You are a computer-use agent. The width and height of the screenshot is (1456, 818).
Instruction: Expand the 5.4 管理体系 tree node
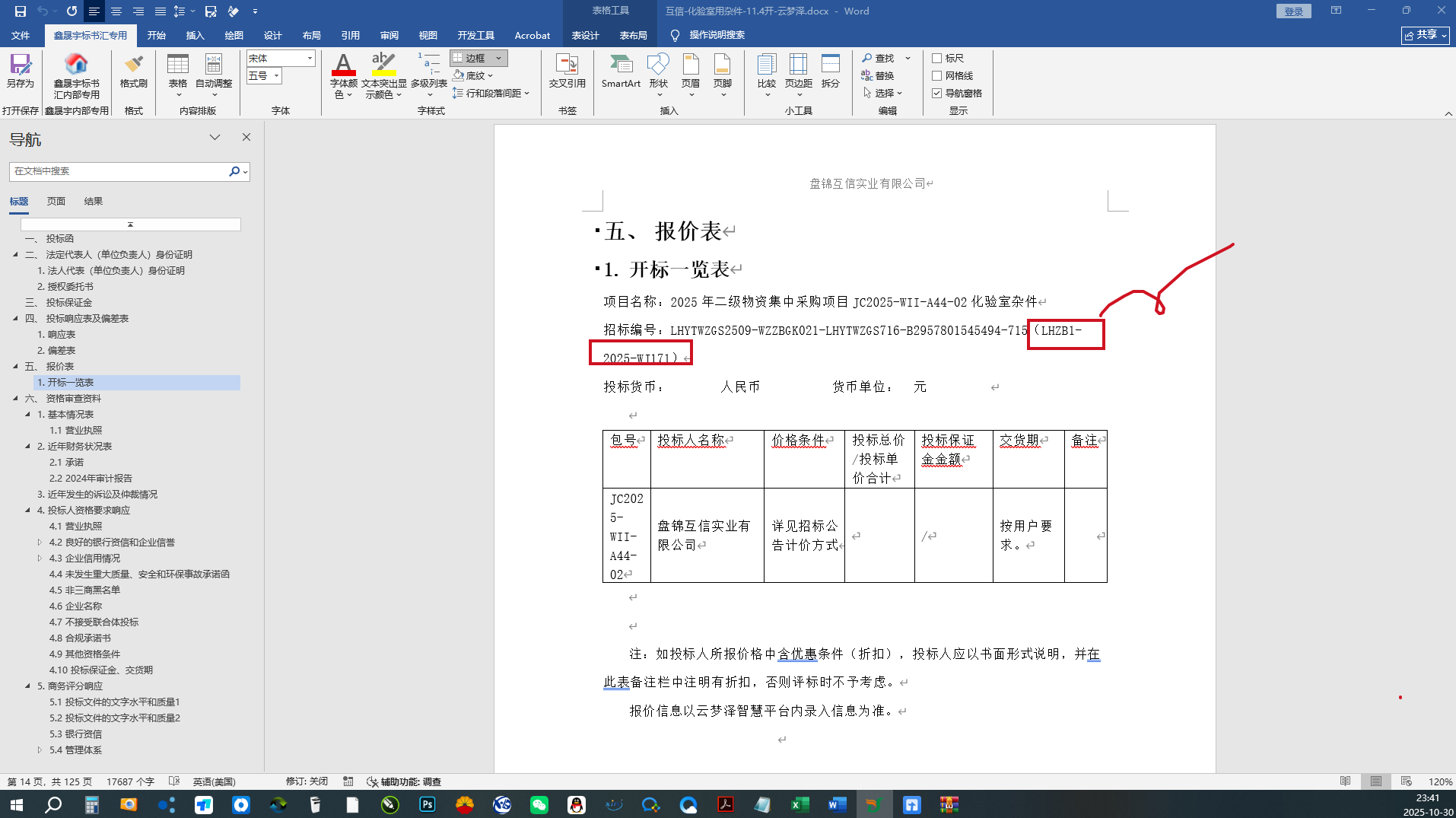point(40,750)
